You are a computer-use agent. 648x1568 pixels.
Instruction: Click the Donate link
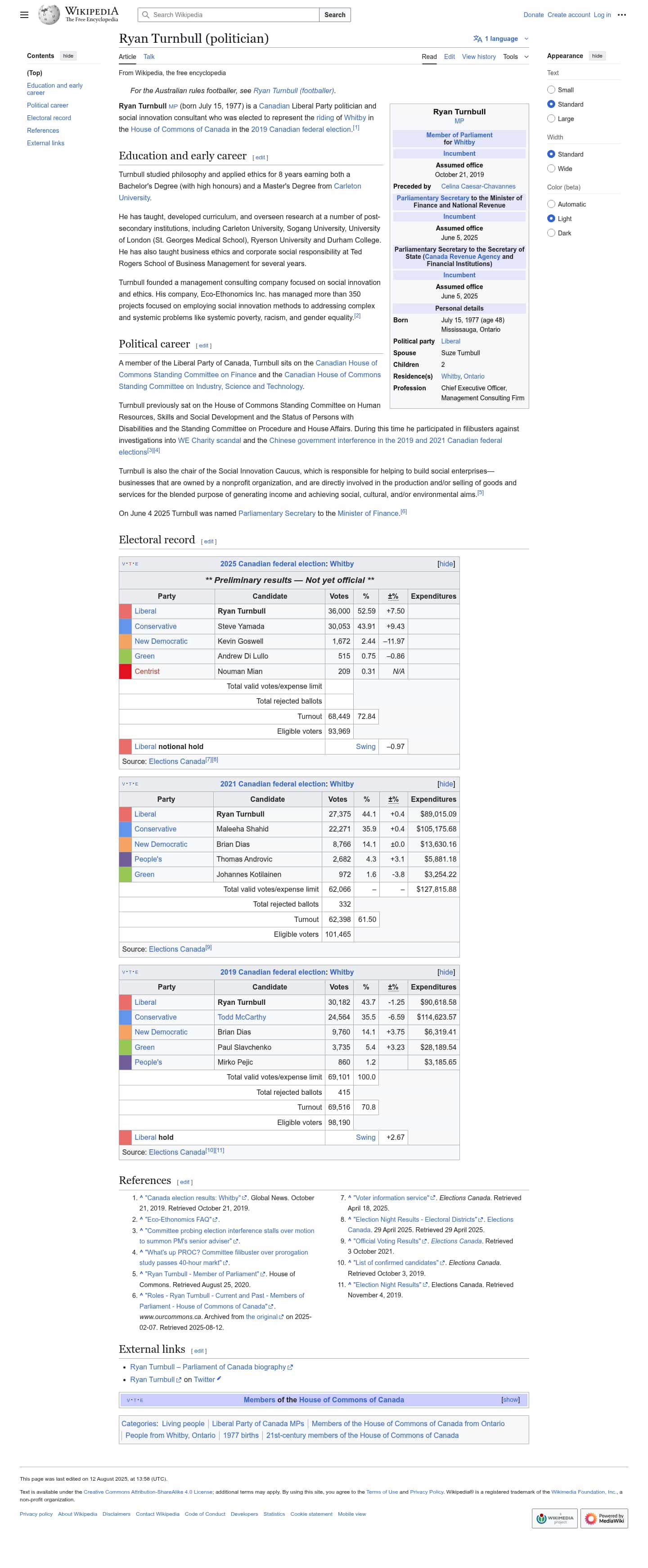point(533,14)
